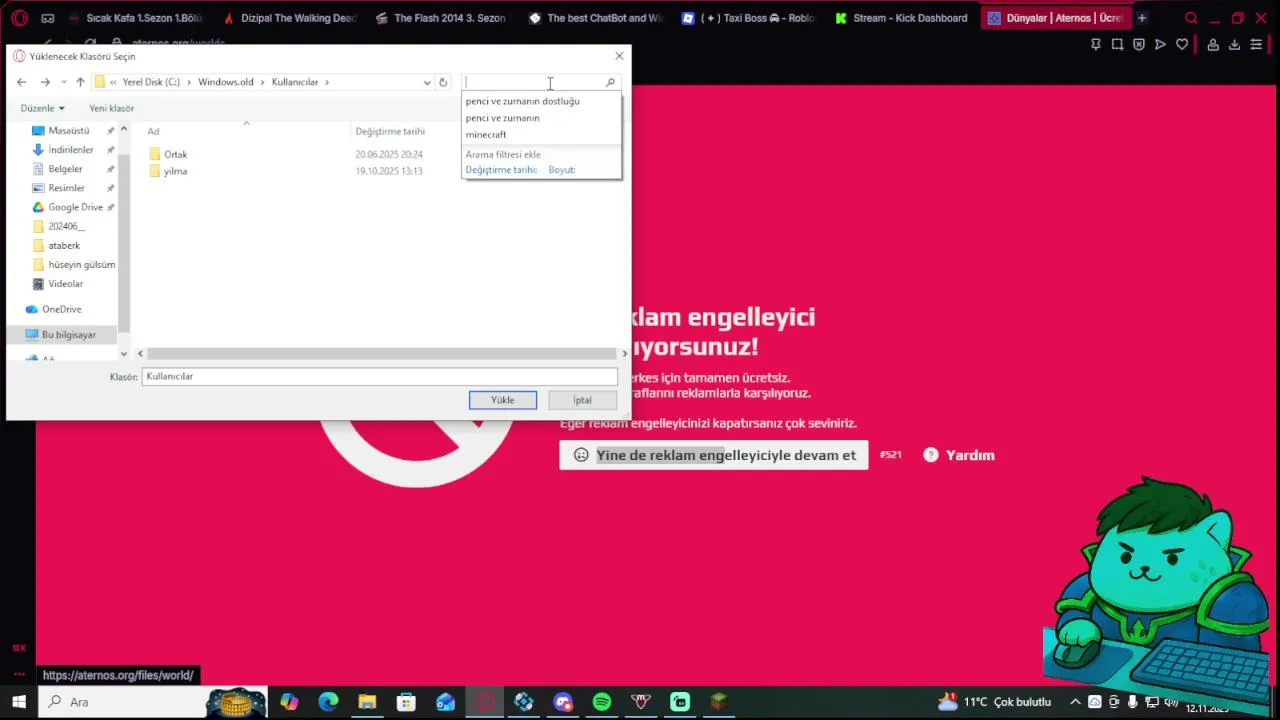Open the Yardım help link
The height and width of the screenshot is (720, 1280).
959,455
